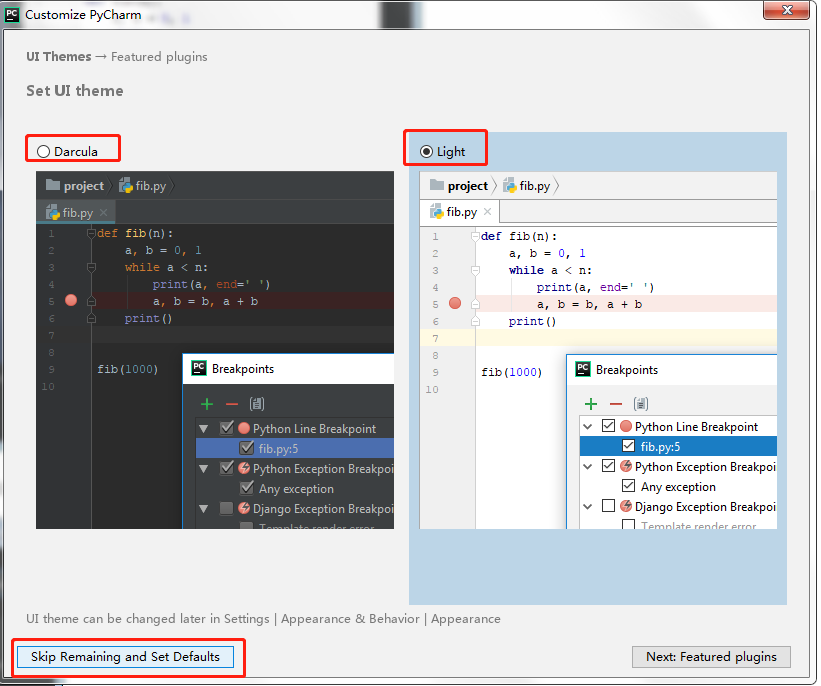Screen dimensions: 821x686
Task: Select the Darcula theme radio button
Action: (x=43, y=152)
